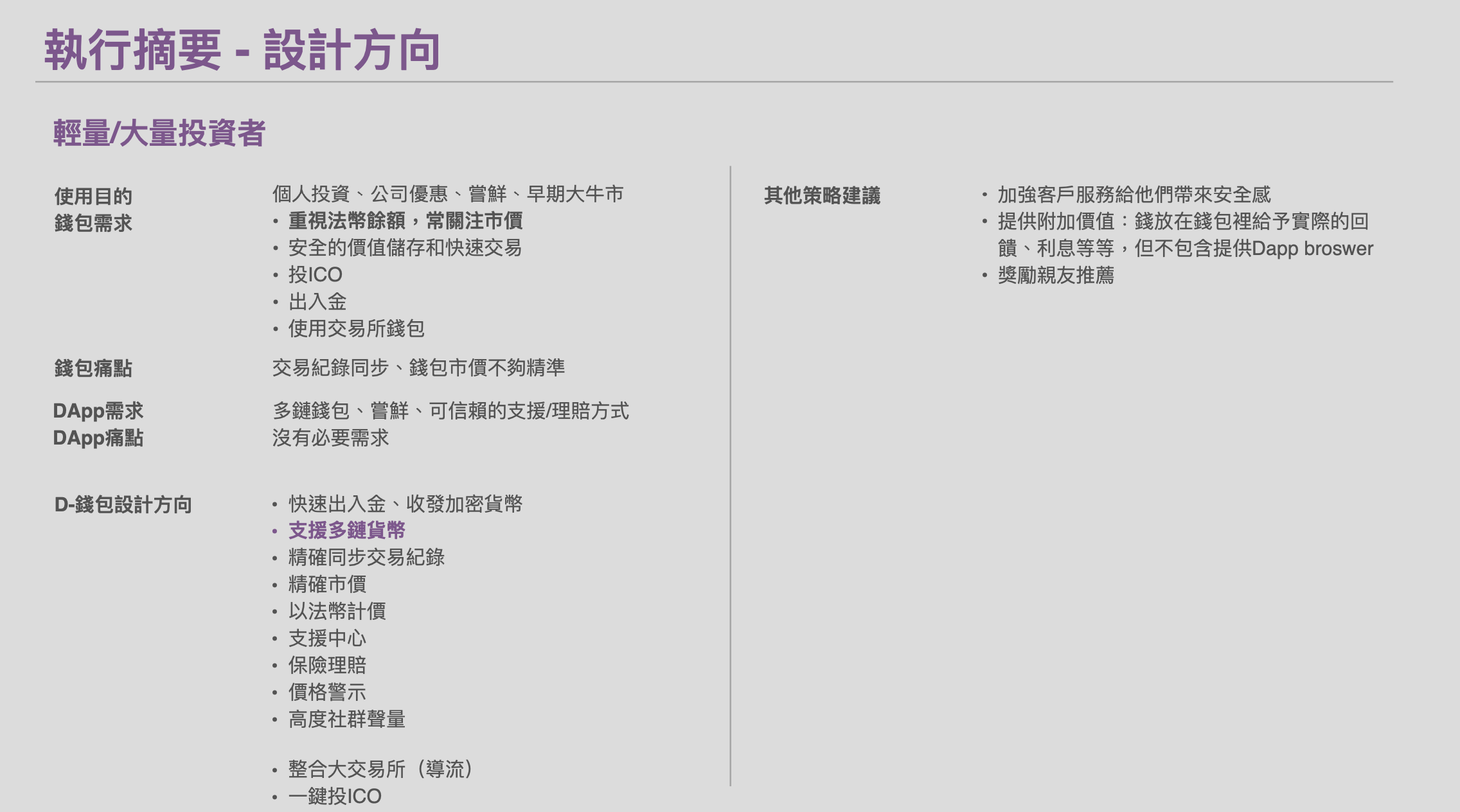This screenshot has width=1460, height=812.
Task: Click the DApp痛點 label
Action: coord(98,437)
